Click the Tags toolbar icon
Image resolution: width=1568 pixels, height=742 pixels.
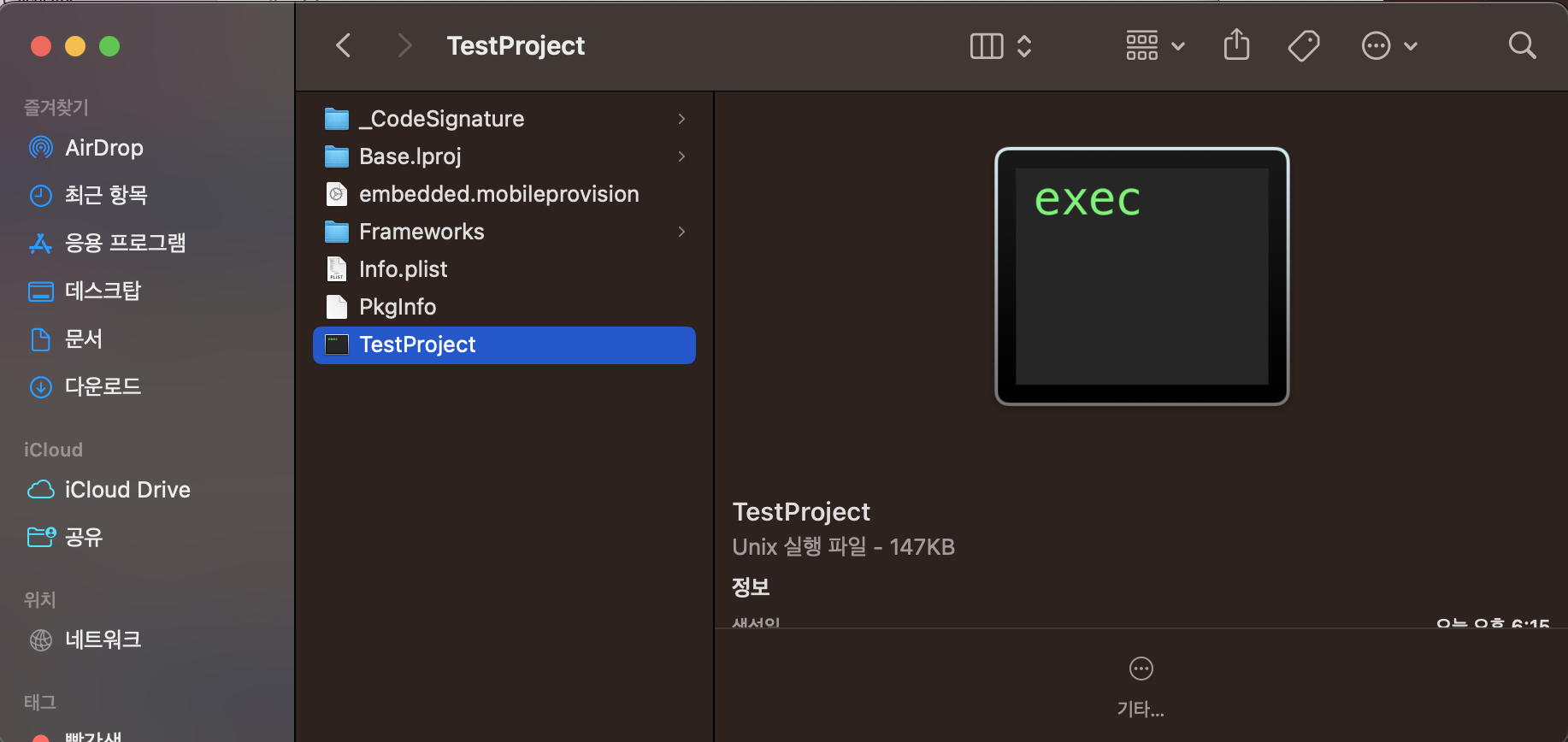1303,45
